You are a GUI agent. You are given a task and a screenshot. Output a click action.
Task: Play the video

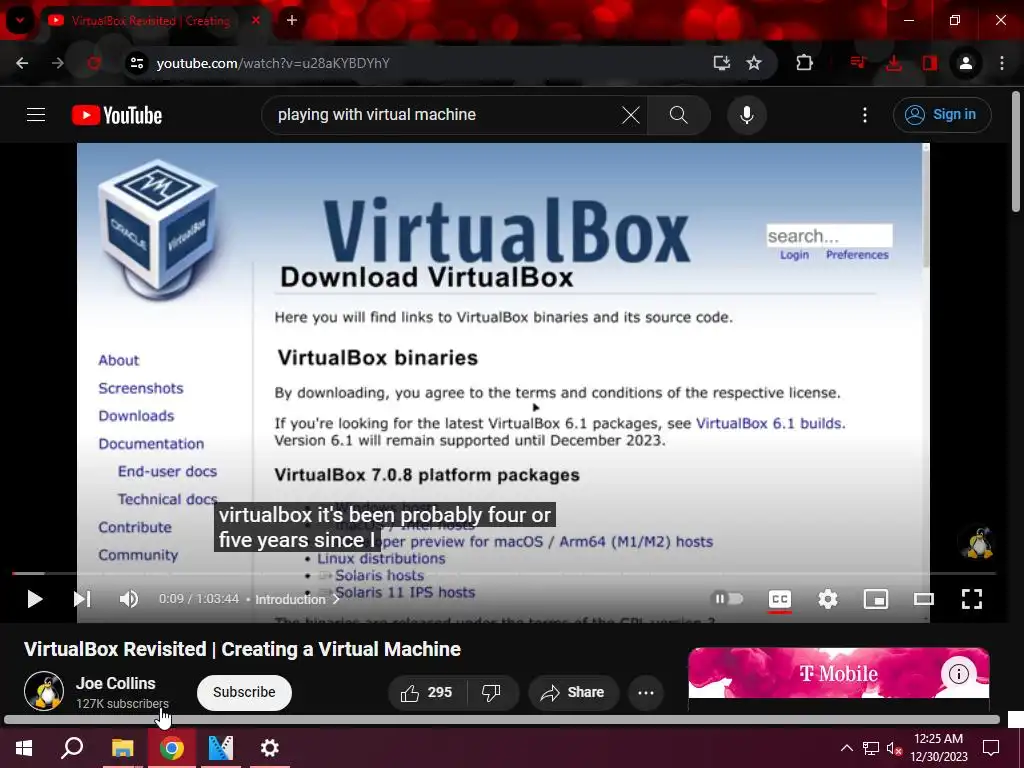pyautogui.click(x=35, y=599)
